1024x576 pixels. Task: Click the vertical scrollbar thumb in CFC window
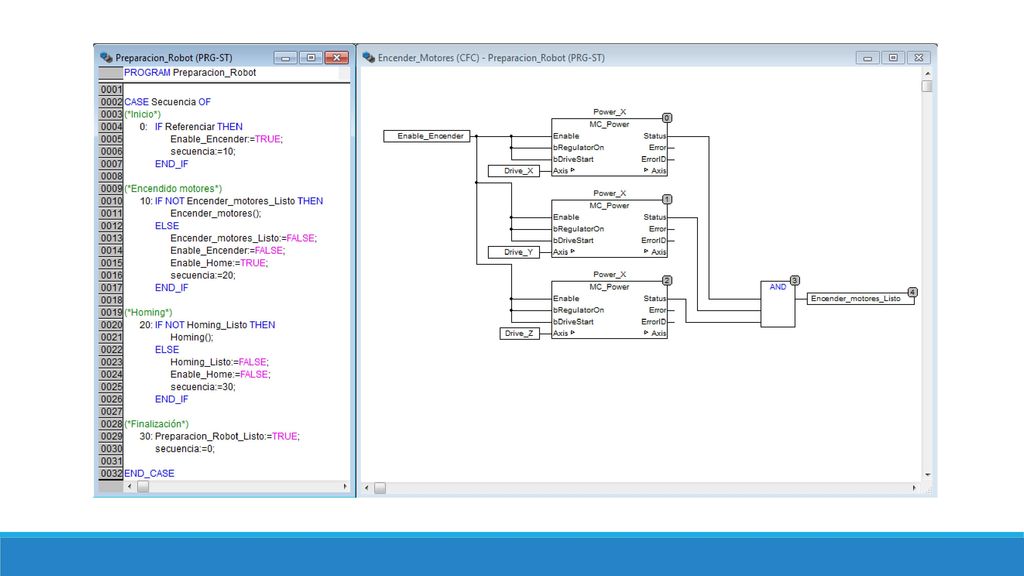pyautogui.click(x=927, y=86)
